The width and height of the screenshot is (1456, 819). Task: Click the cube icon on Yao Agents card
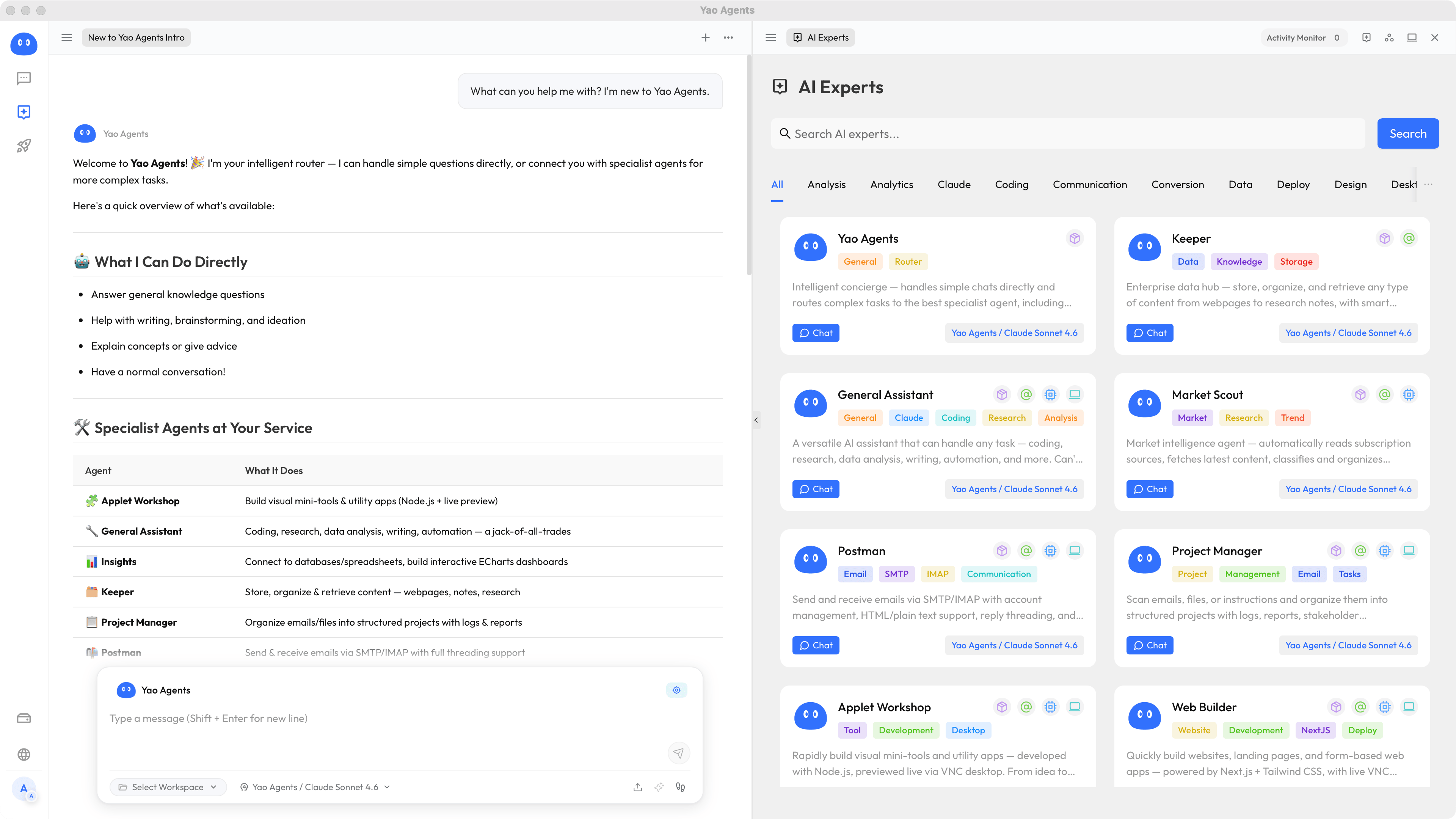(1075, 238)
